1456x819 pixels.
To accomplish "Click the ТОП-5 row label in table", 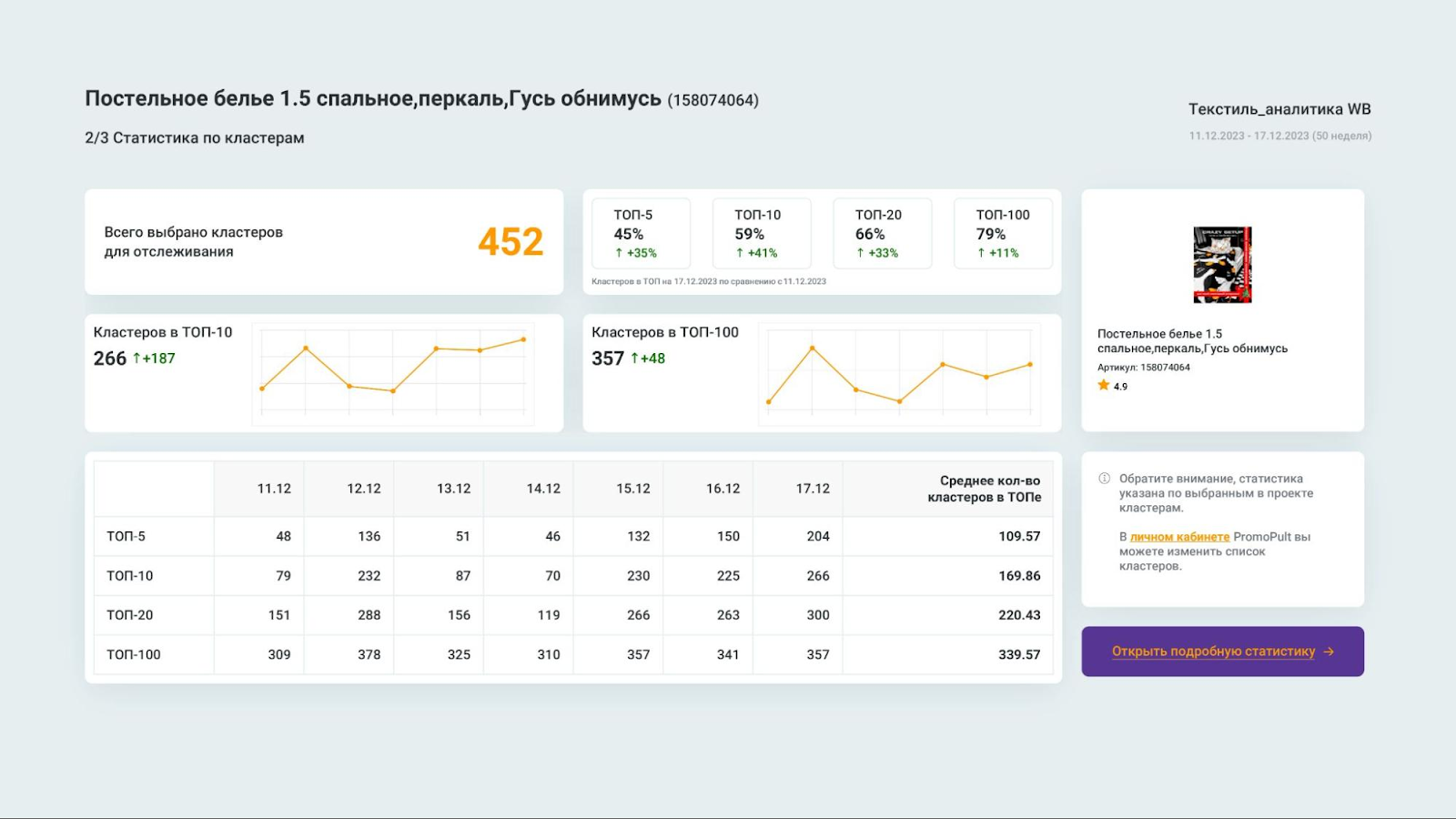I will [x=126, y=537].
